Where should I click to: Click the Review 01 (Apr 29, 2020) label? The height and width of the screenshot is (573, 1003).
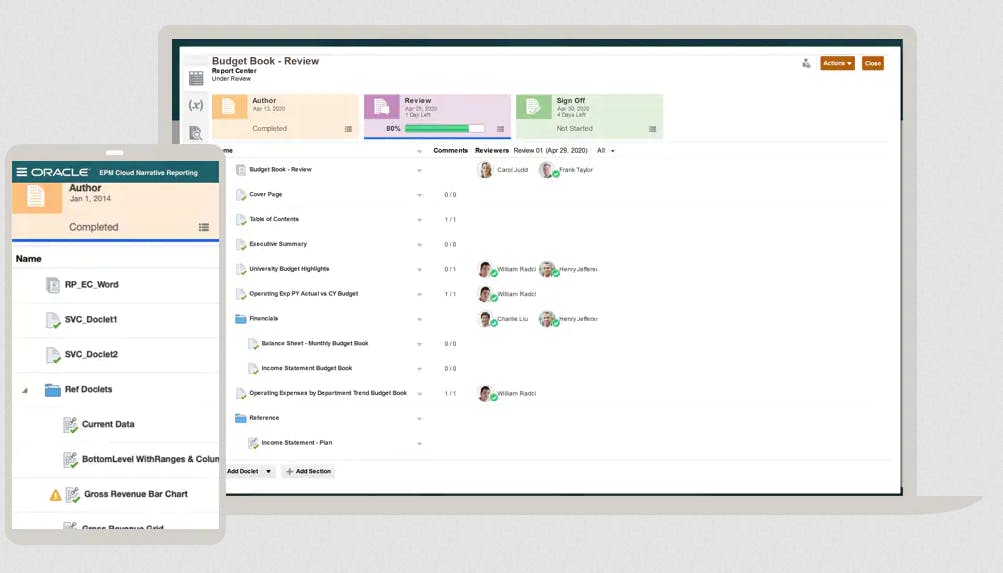click(x=550, y=151)
